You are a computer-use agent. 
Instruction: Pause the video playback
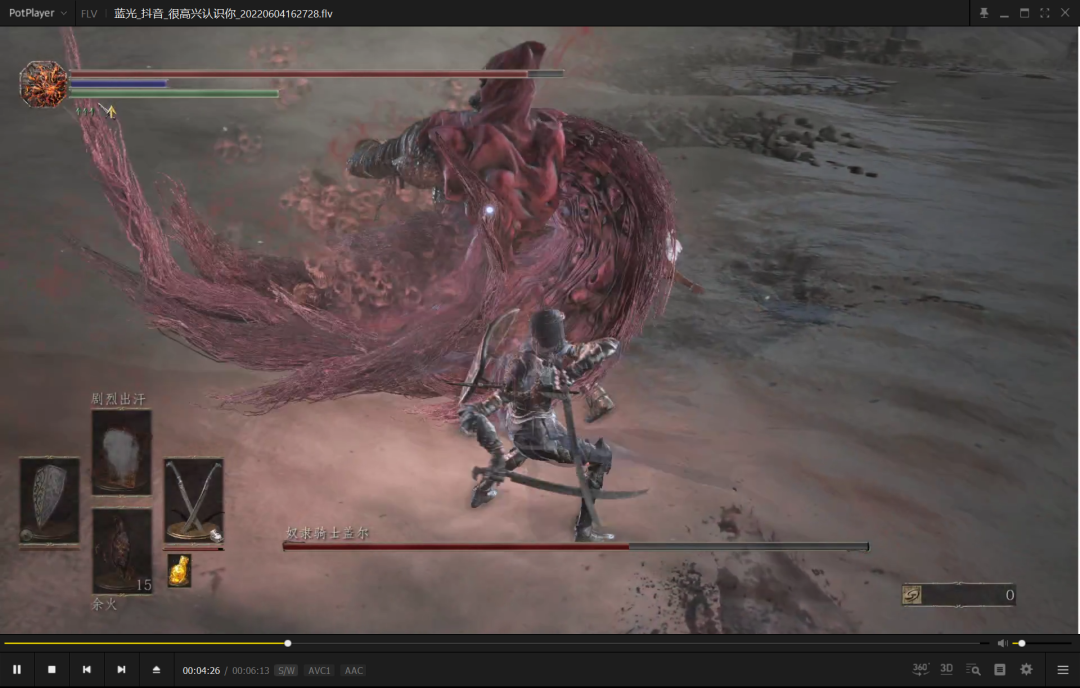point(17,669)
